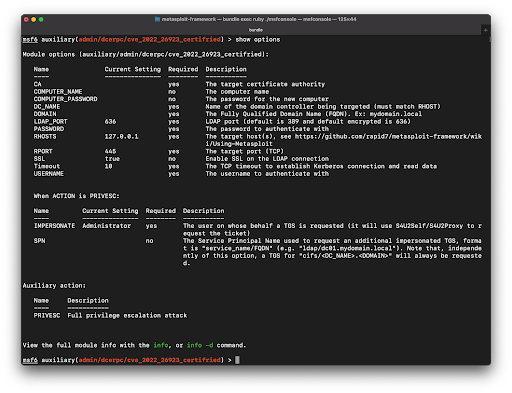Click the red module path in bottom prompt
Viewport: 512px width, 393px height.
pyautogui.click(x=149, y=360)
